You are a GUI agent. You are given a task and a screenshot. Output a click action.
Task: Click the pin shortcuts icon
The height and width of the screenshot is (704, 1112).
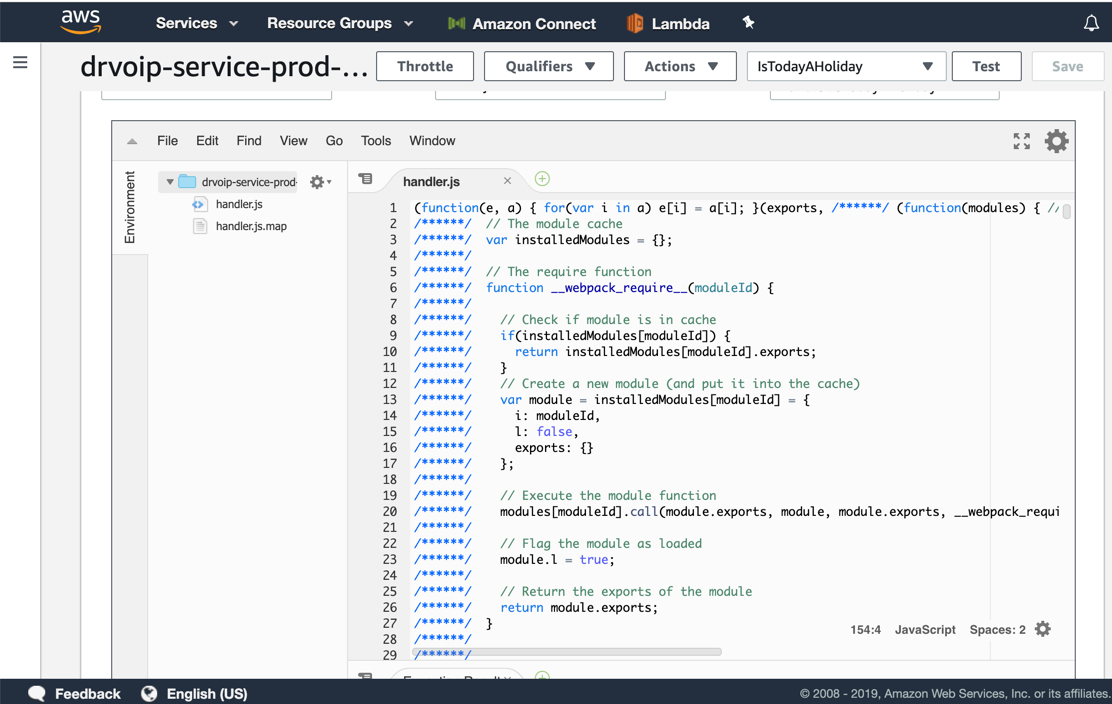pyautogui.click(x=748, y=23)
